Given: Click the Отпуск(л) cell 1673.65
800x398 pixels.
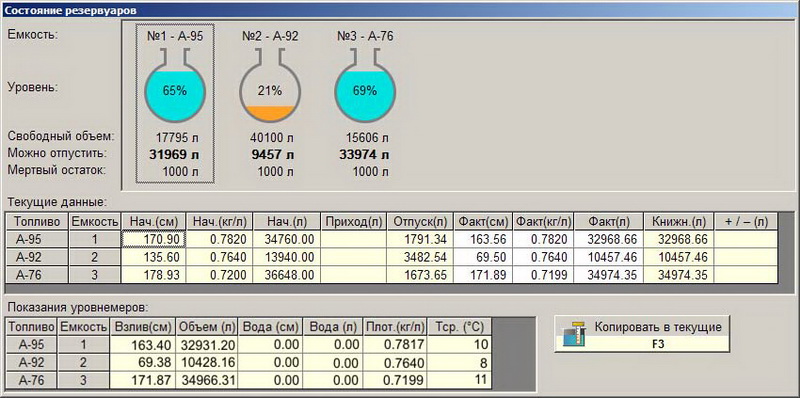Looking at the screenshot, I should pyautogui.click(x=420, y=275).
